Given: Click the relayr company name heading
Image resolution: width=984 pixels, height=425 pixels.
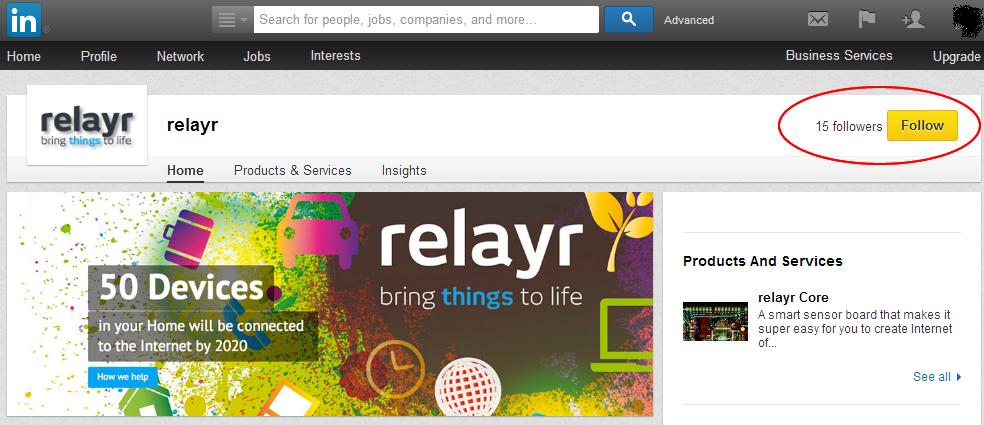Looking at the screenshot, I should pyautogui.click(x=192, y=125).
